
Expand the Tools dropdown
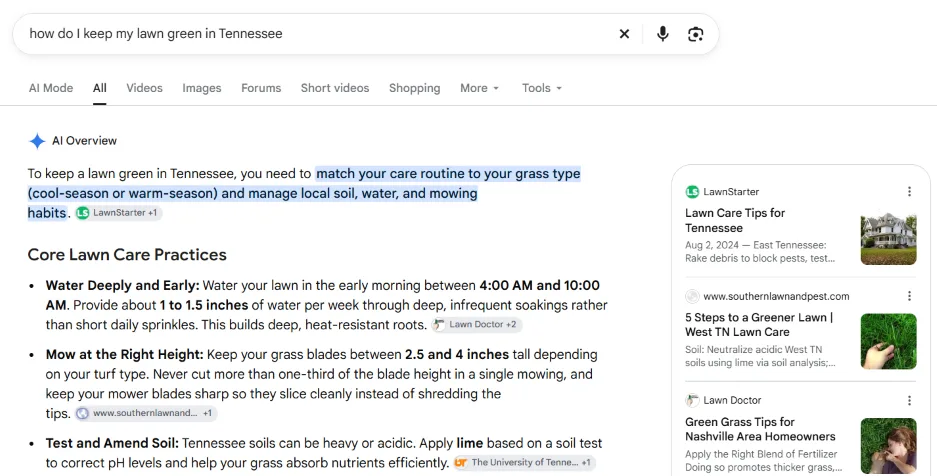tap(541, 88)
